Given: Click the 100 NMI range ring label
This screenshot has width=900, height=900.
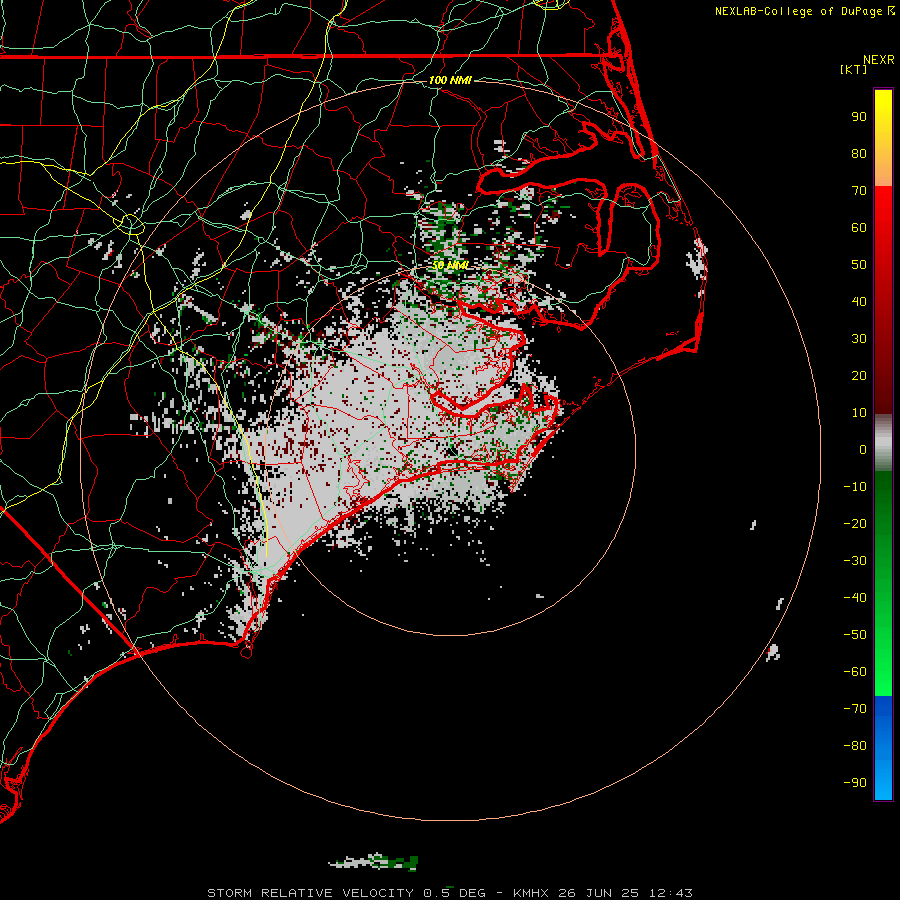Looking at the screenshot, I should (450, 80).
